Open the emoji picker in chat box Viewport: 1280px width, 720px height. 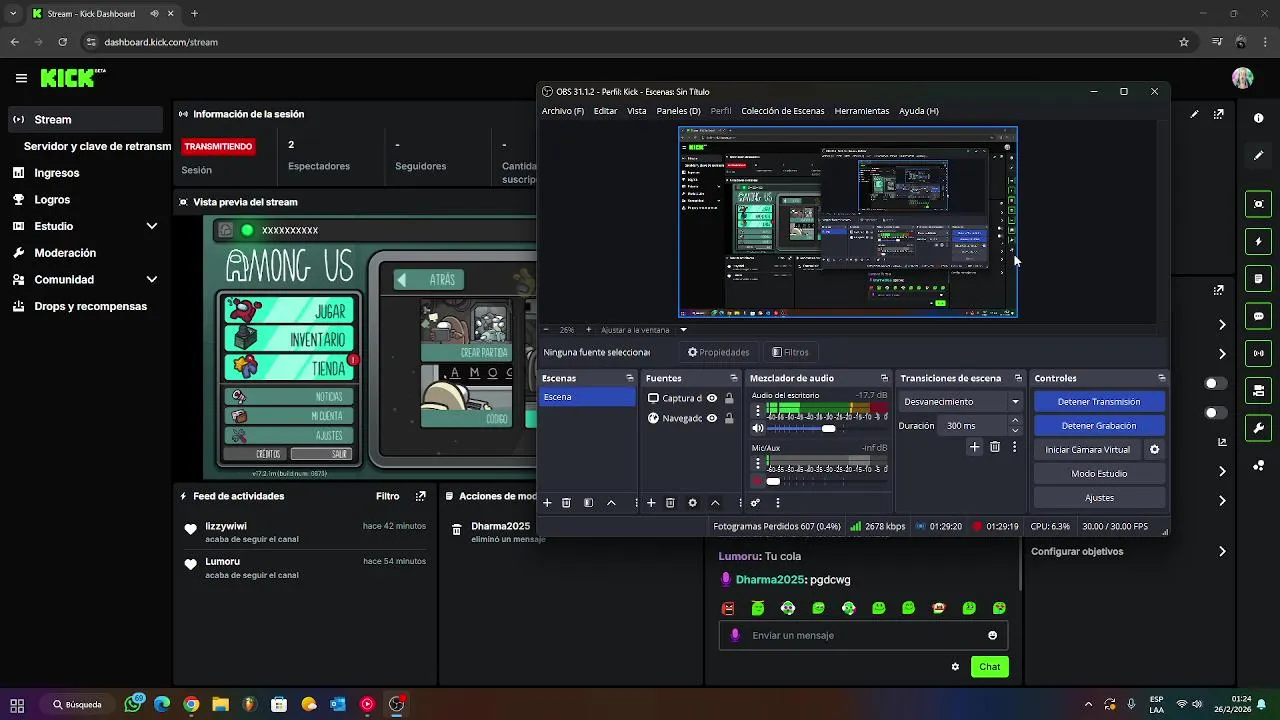(x=992, y=635)
